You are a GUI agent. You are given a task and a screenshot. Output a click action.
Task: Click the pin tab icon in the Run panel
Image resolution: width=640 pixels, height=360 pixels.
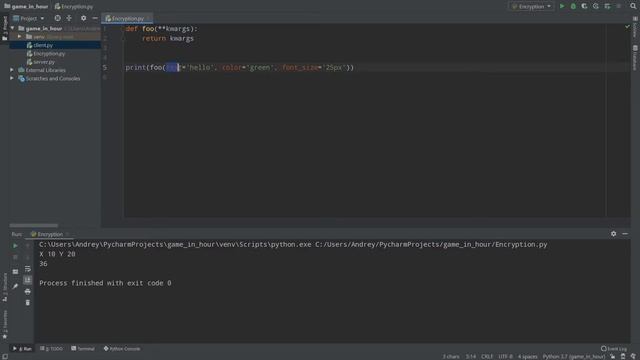point(15,286)
